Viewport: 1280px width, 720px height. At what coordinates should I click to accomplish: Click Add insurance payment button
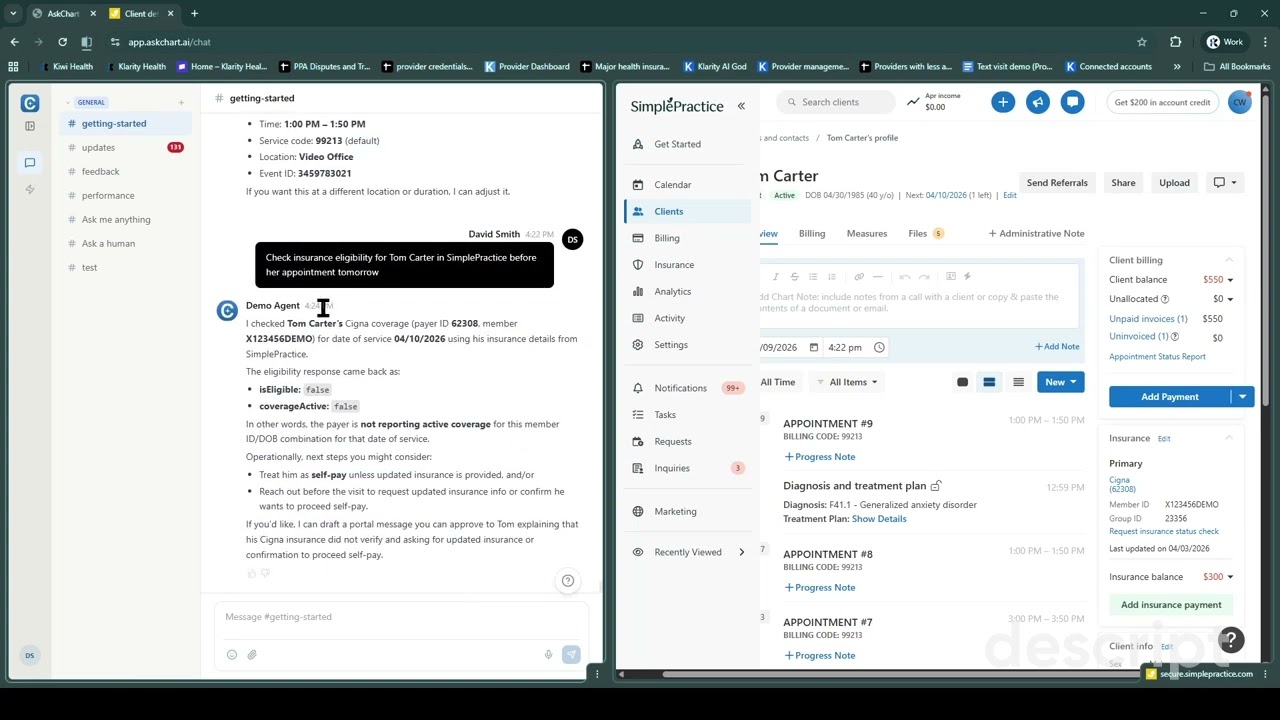tap(1171, 605)
